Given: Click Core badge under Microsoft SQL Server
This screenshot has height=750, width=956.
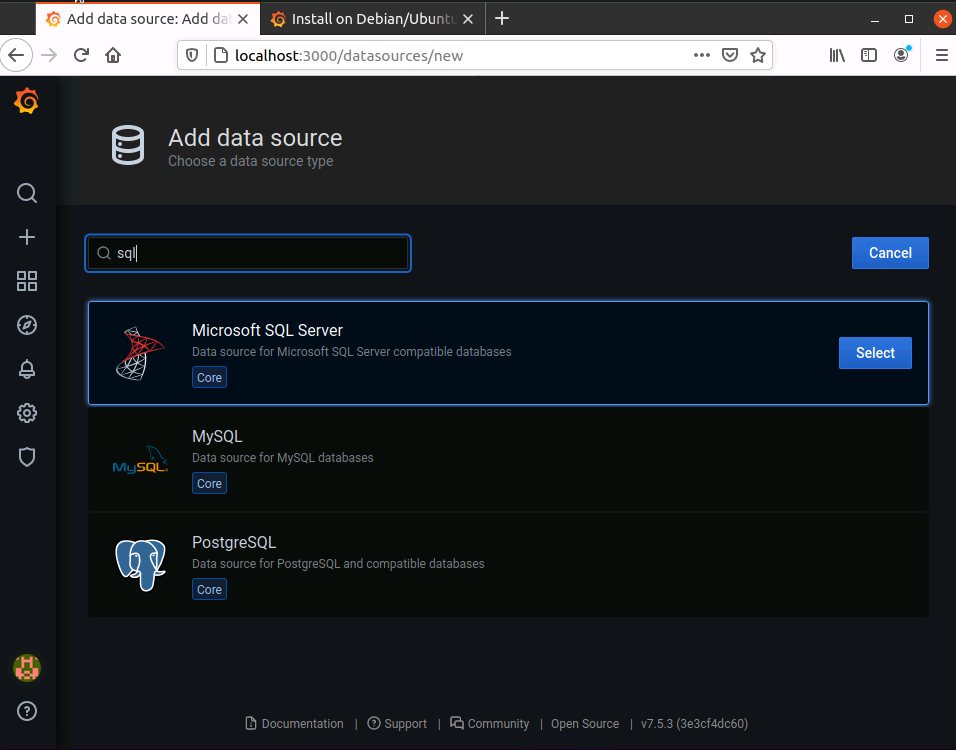Looking at the screenshot, I should click(209, 377).
